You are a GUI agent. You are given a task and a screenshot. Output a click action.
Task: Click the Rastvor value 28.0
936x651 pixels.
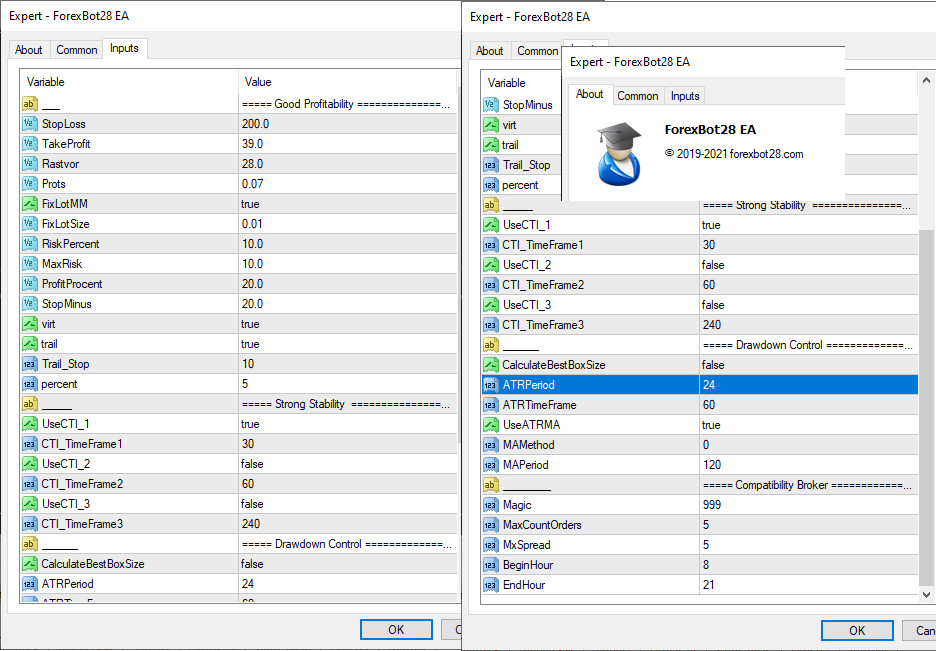tap(253, 164)
